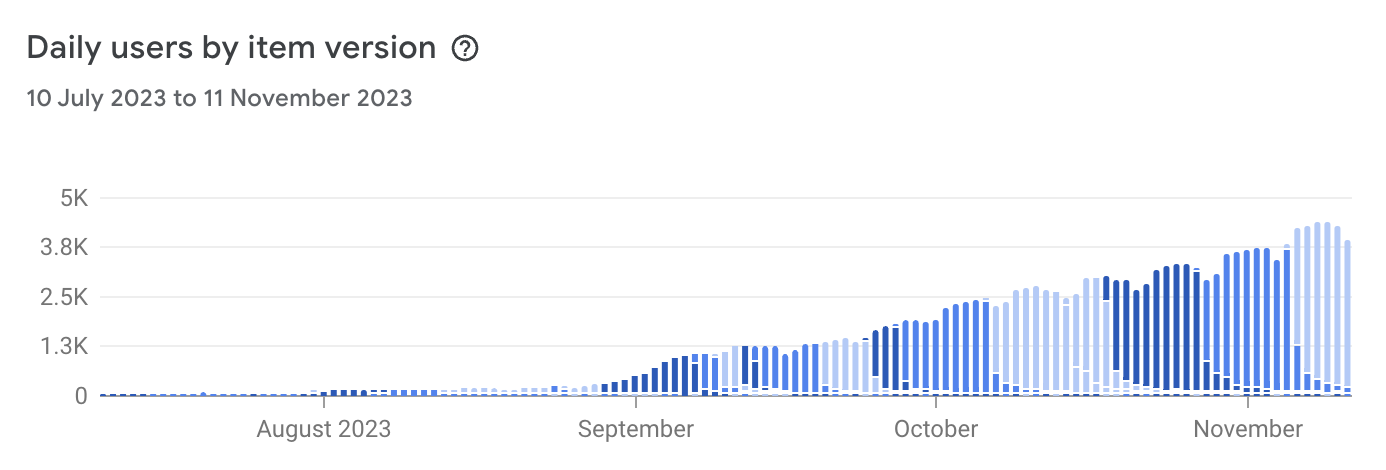1386x470 pixels.
Task: Click the August 2023 tick mark on the axis
Action: [323, 402]
